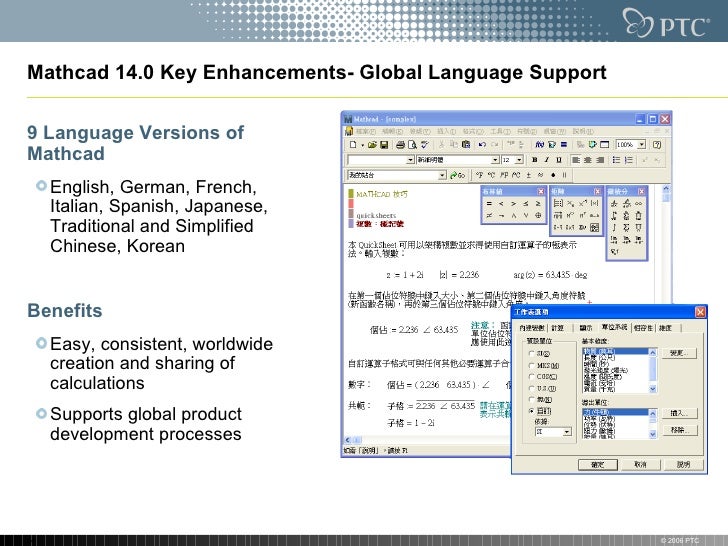The width and height of the screenshot is (728, 546).
Task: Select the CGS radio button
Action: (x=532, y=377)
